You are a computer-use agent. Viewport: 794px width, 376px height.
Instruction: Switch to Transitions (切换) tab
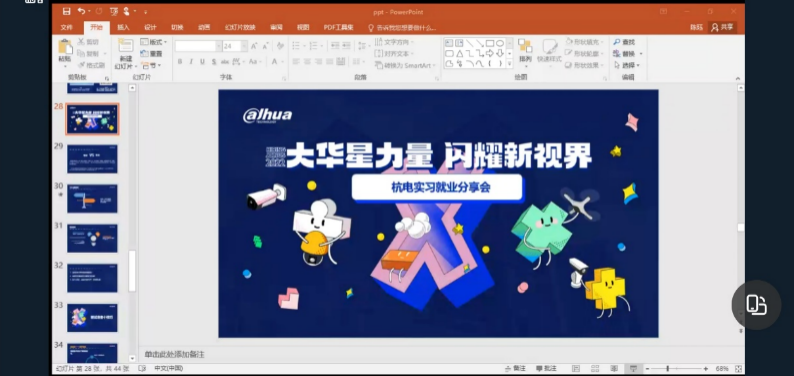click(177, 27)
